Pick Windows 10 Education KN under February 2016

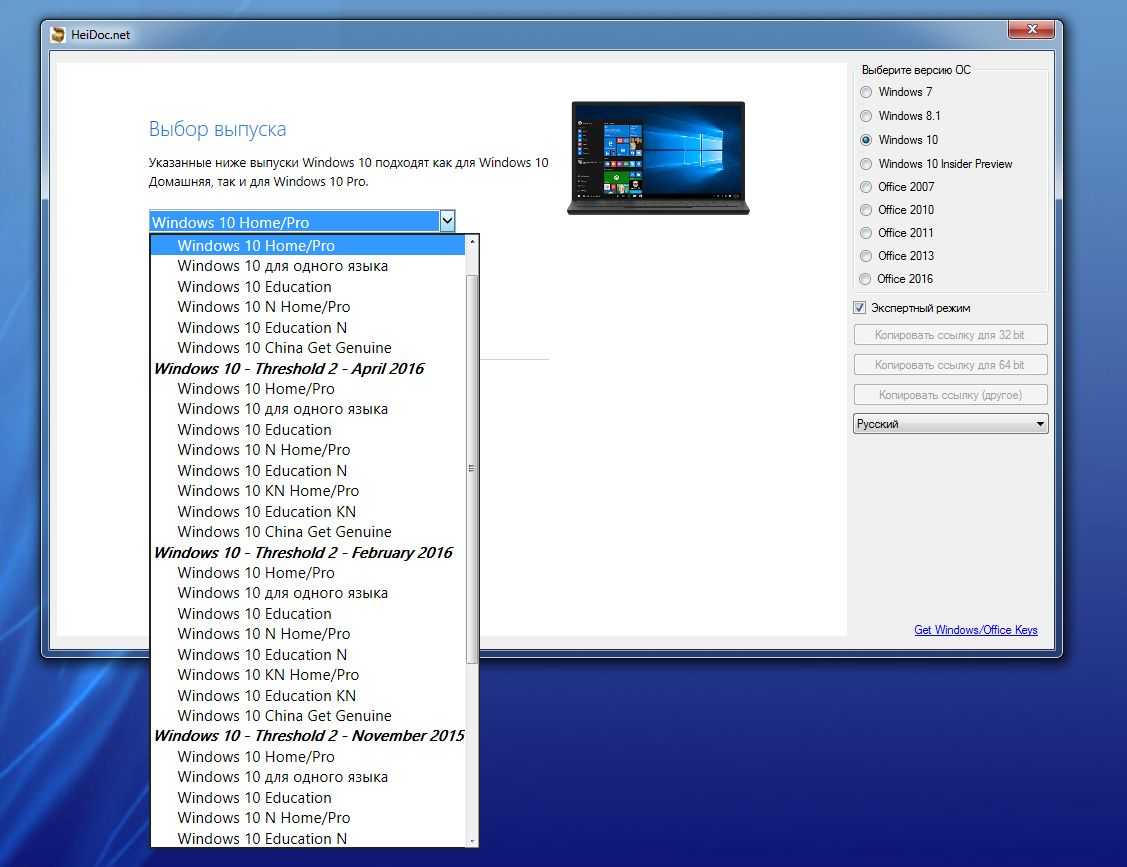click(x=266, y=696)
